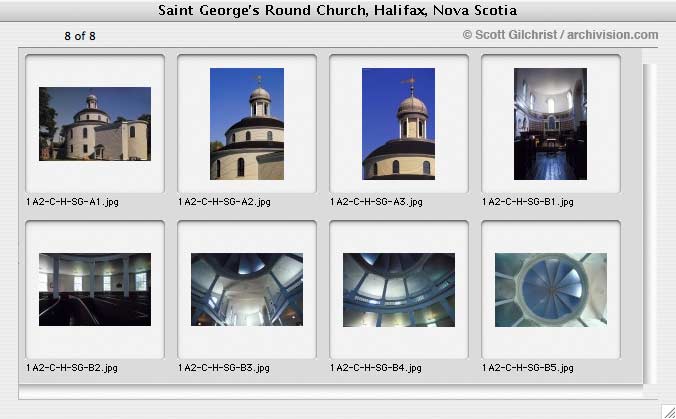Image resolution: width=676 pixels, height=419 pixels.
Task: Click the filename label 1A2-C-H-SG-A3.jpg
Action: tap(376, 202)
